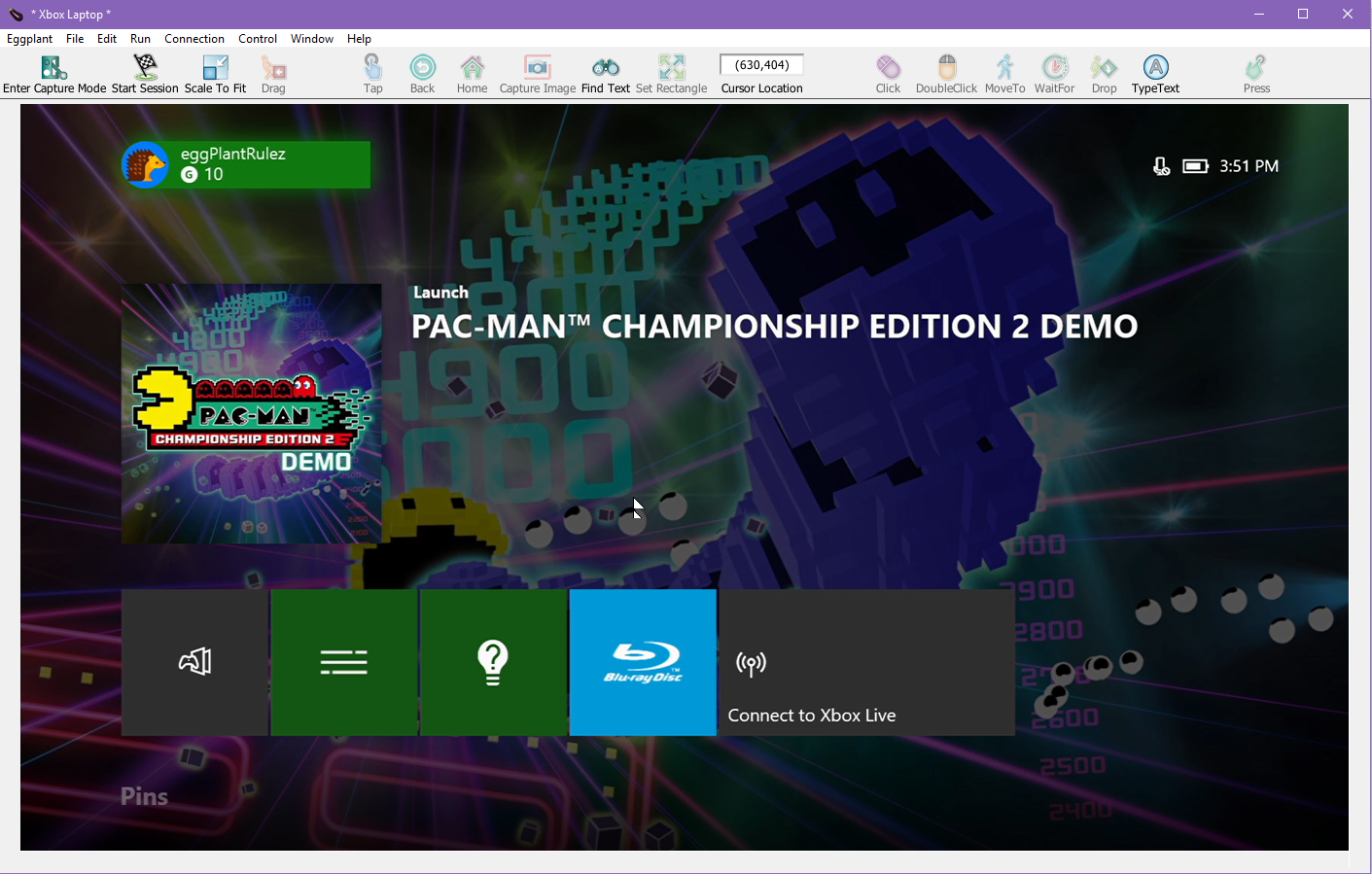
Task: Open the Window menu
Action: click(312, 39)
